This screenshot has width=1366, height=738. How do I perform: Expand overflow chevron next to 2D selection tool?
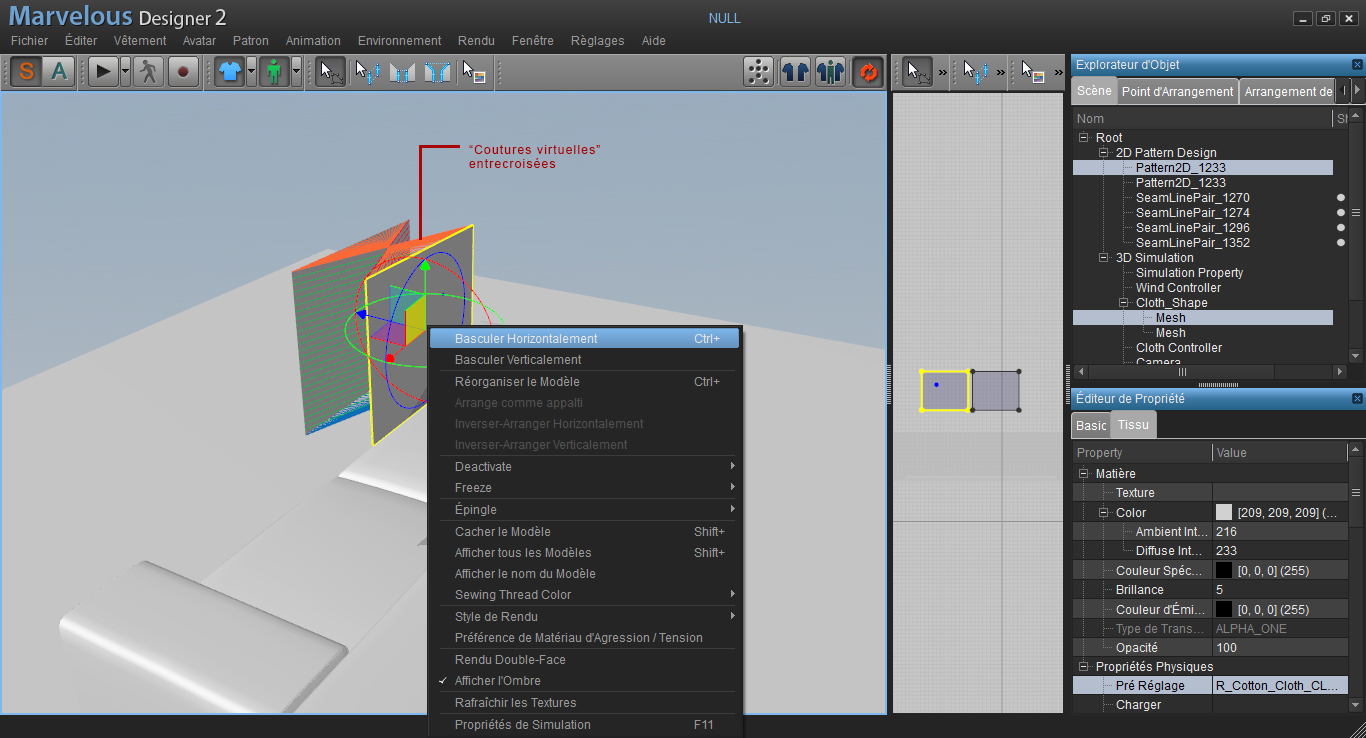click(x=943, y=72)
